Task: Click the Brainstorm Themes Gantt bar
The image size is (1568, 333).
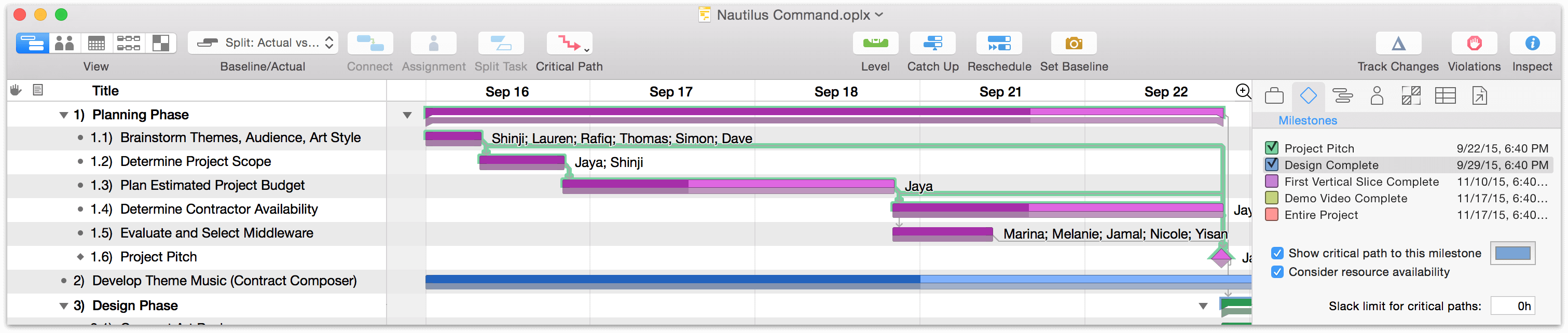Action: coord(453,138)
